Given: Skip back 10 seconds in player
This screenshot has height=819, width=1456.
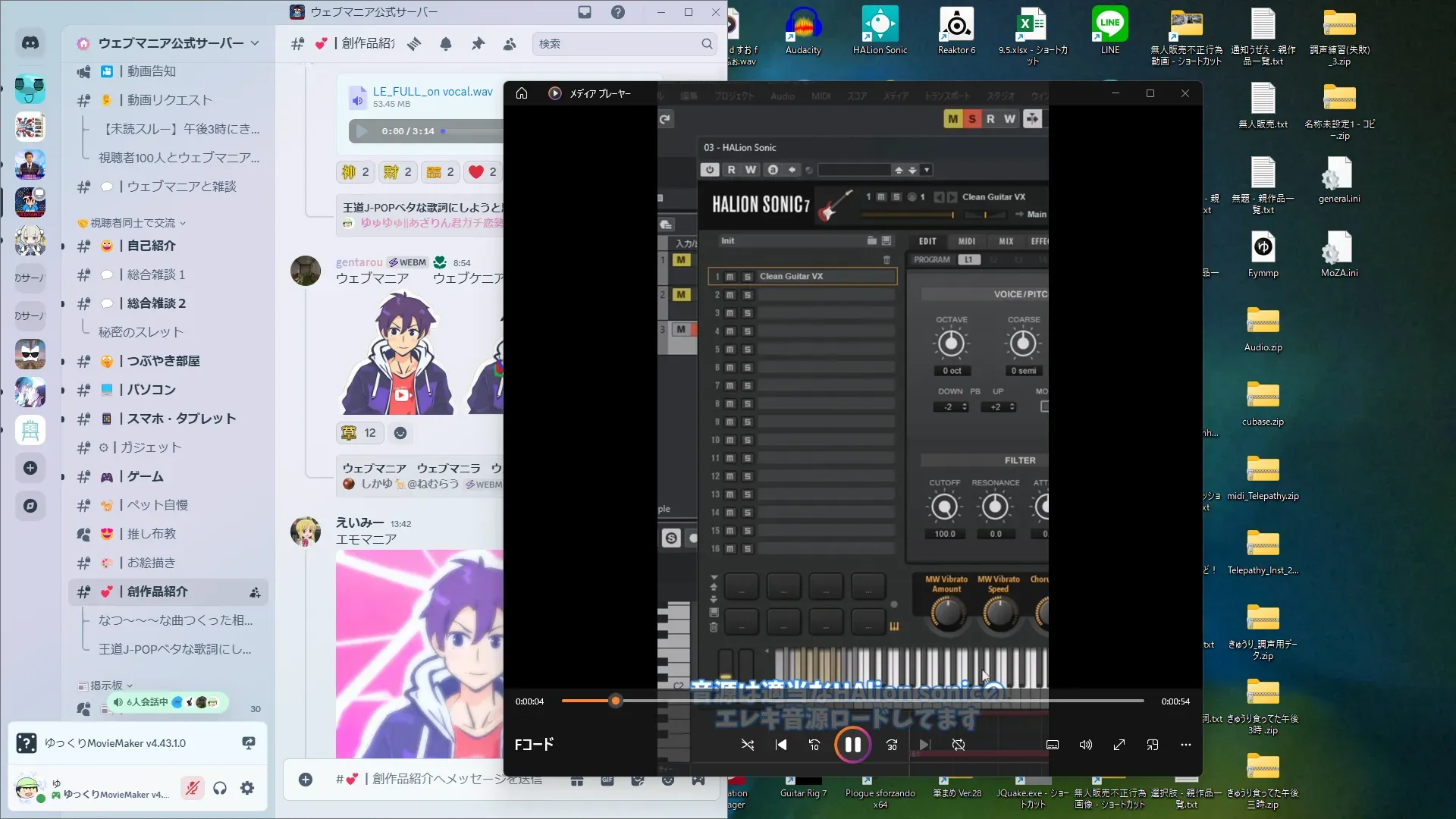Looking at the screenshot, I should click(x=814, y=745).
